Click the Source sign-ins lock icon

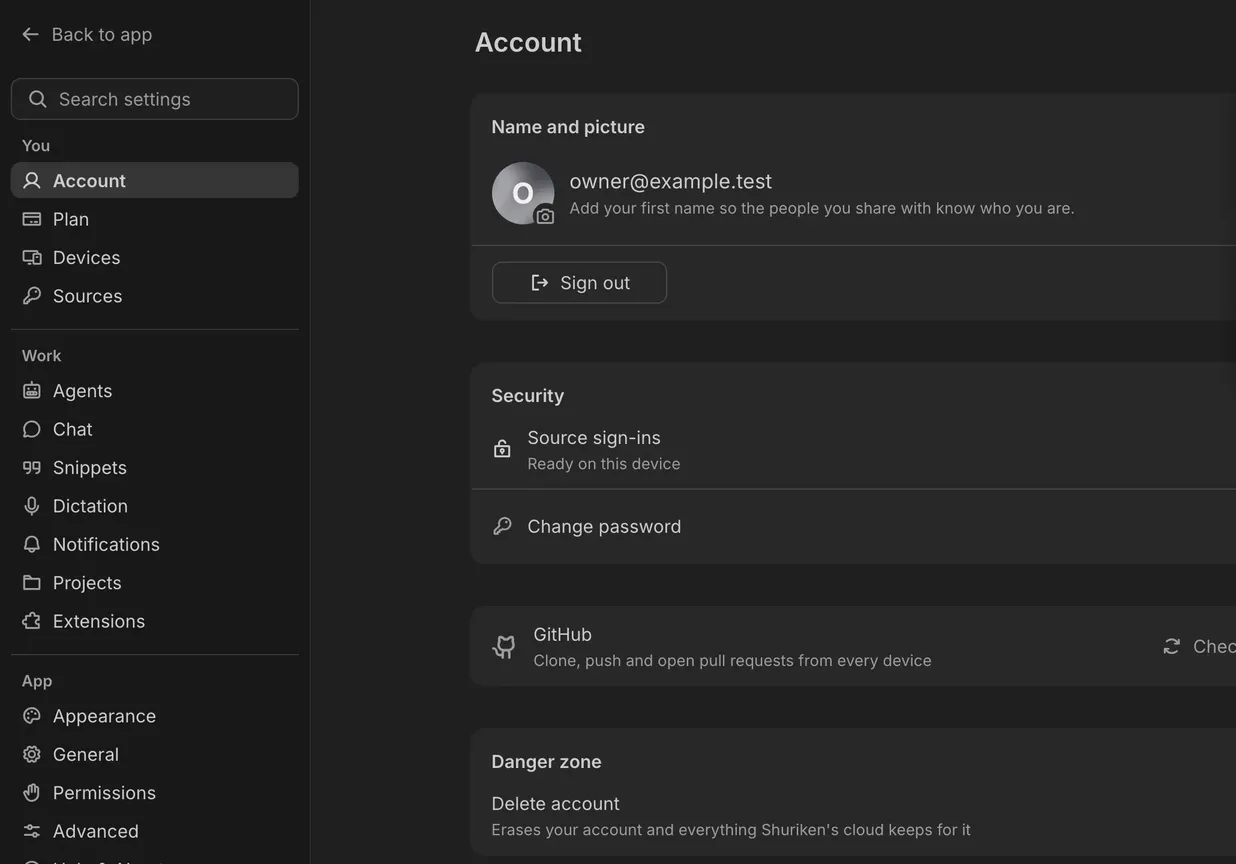[502, 449]
